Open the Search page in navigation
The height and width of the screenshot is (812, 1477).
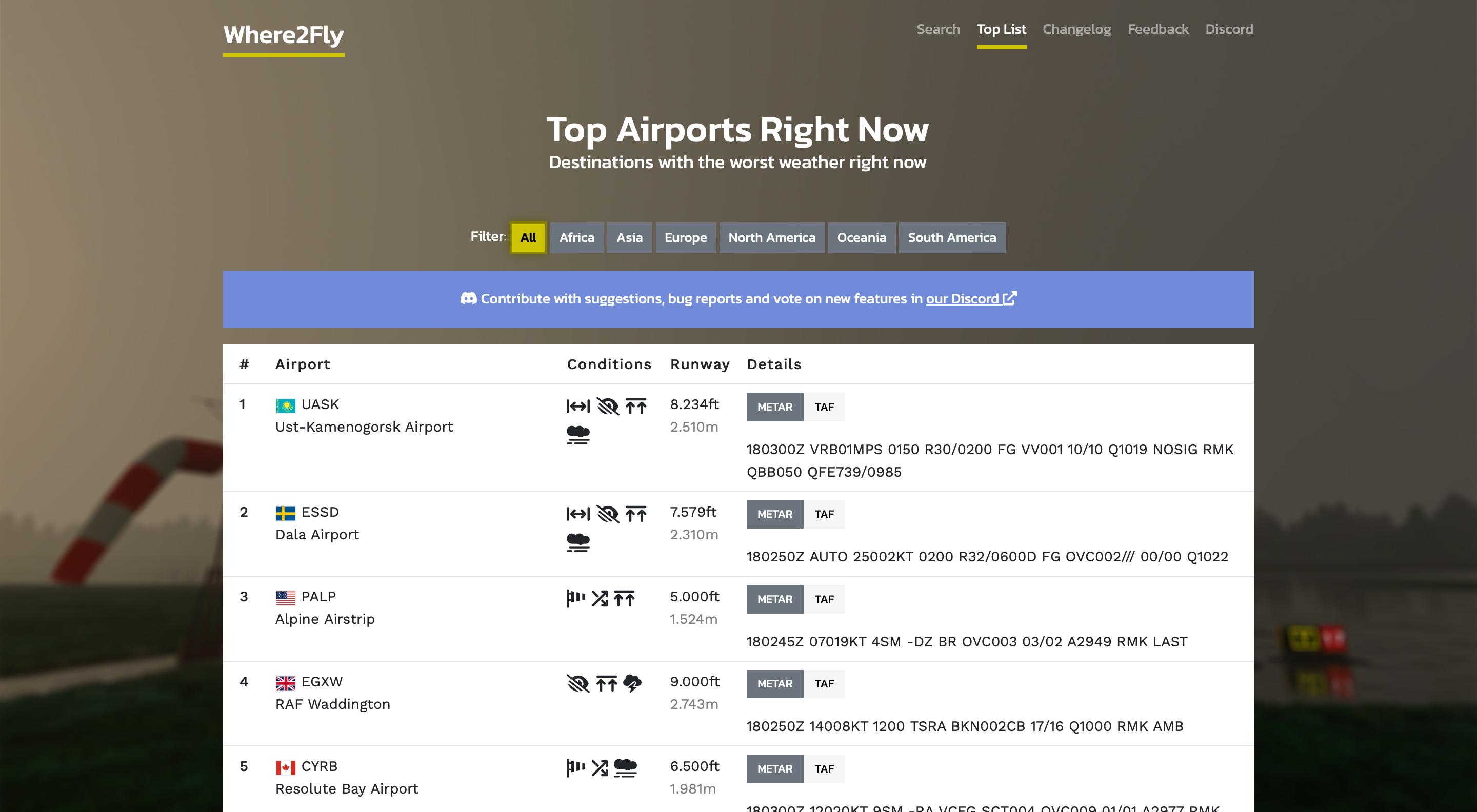937,29
